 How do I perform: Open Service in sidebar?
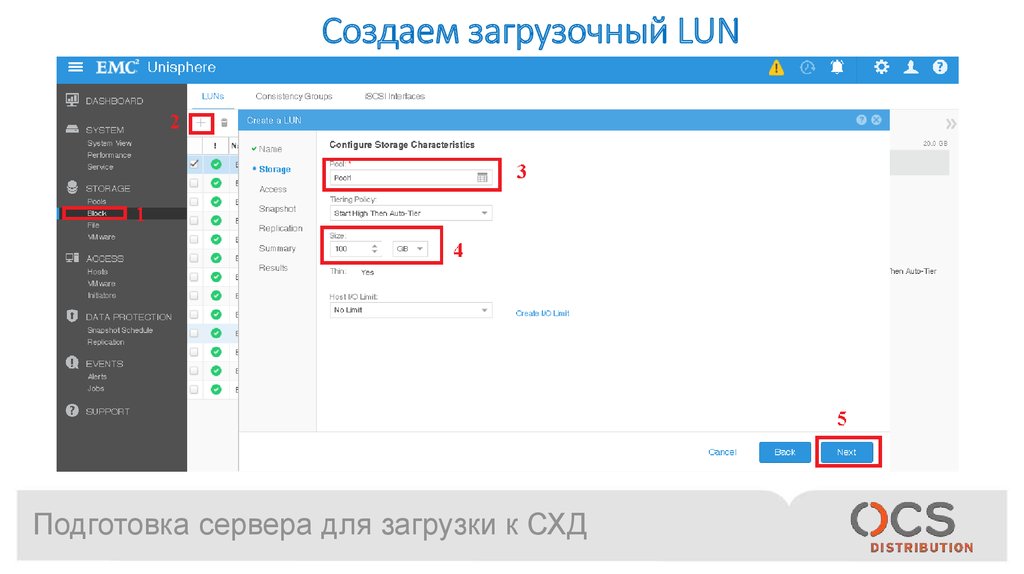coord(100,167)
